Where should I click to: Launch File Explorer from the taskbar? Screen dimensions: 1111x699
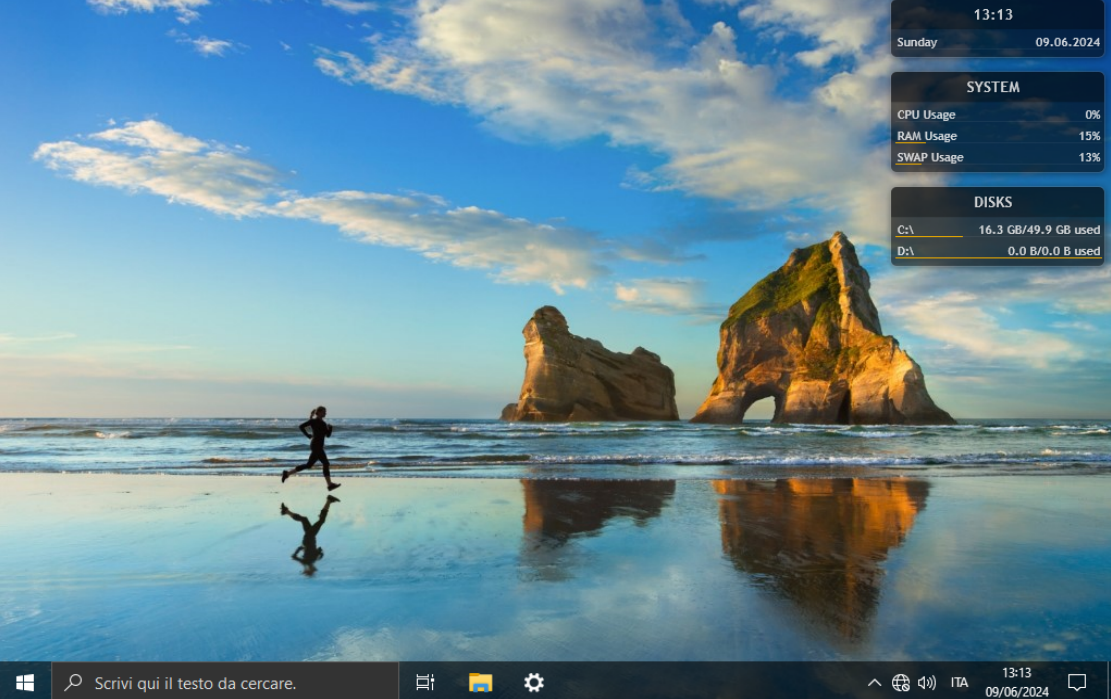(480, 682)
